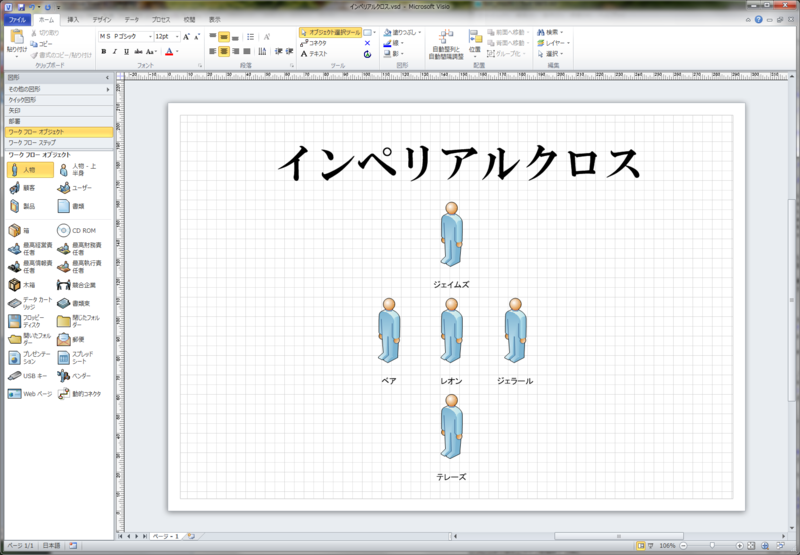Click the Save icon in quick access toolbar
This screenshot has width=800, height=555.
coord(21,7)
